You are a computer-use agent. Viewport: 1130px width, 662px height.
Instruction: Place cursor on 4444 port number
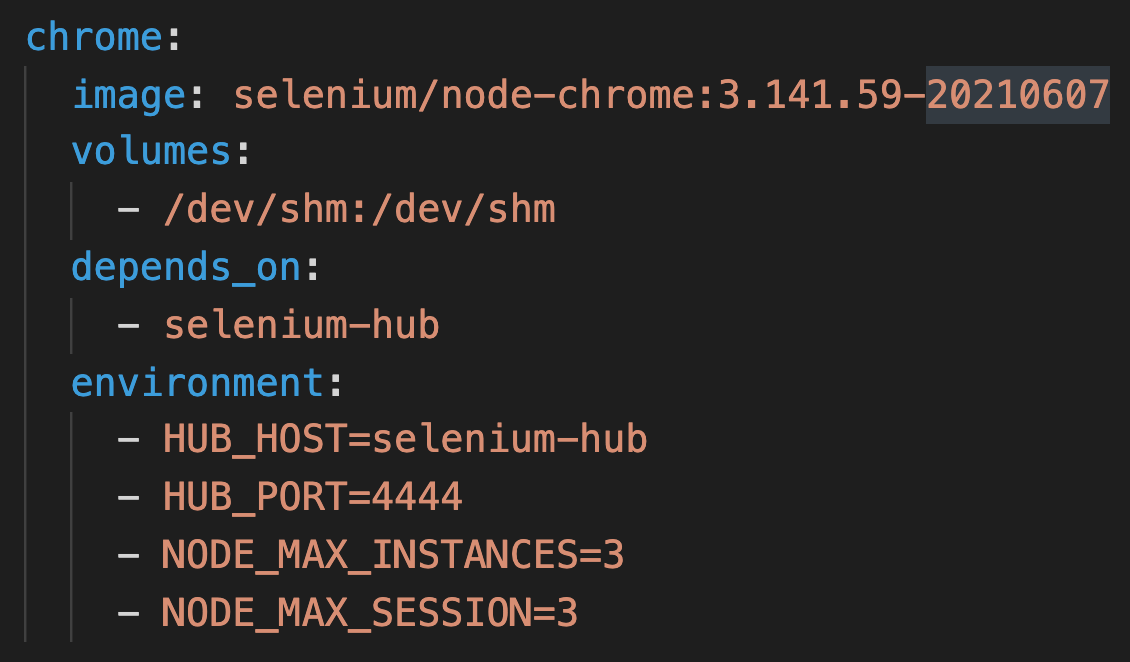[417, 497]
